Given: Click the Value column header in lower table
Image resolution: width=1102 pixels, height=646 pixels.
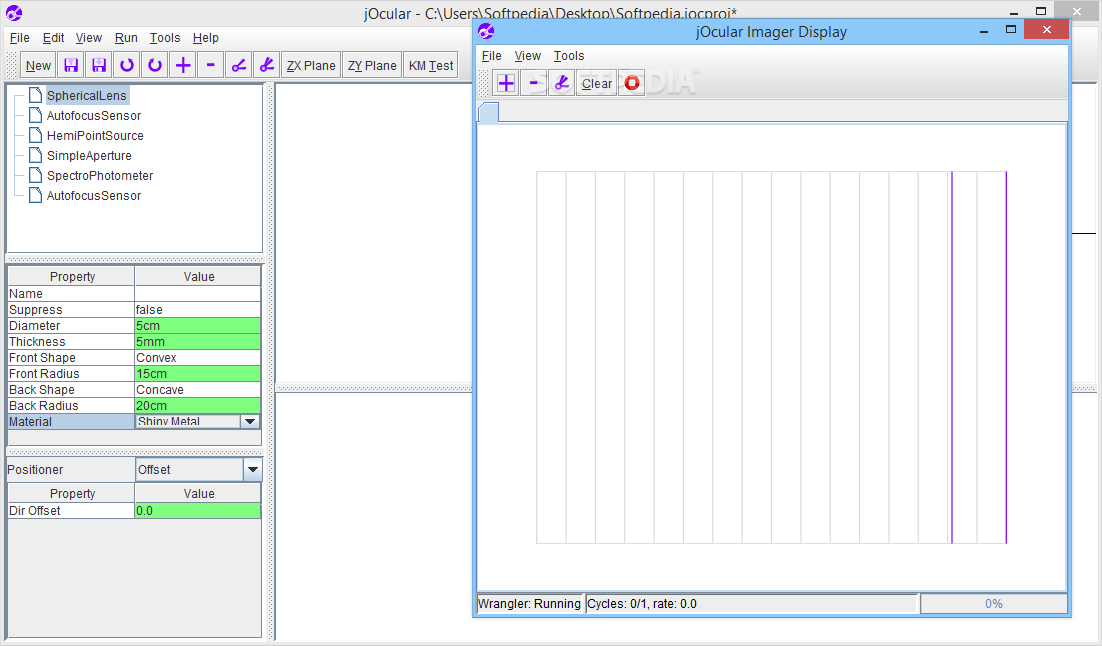Looking at the screenshot, I should click(x=198, y=493).
